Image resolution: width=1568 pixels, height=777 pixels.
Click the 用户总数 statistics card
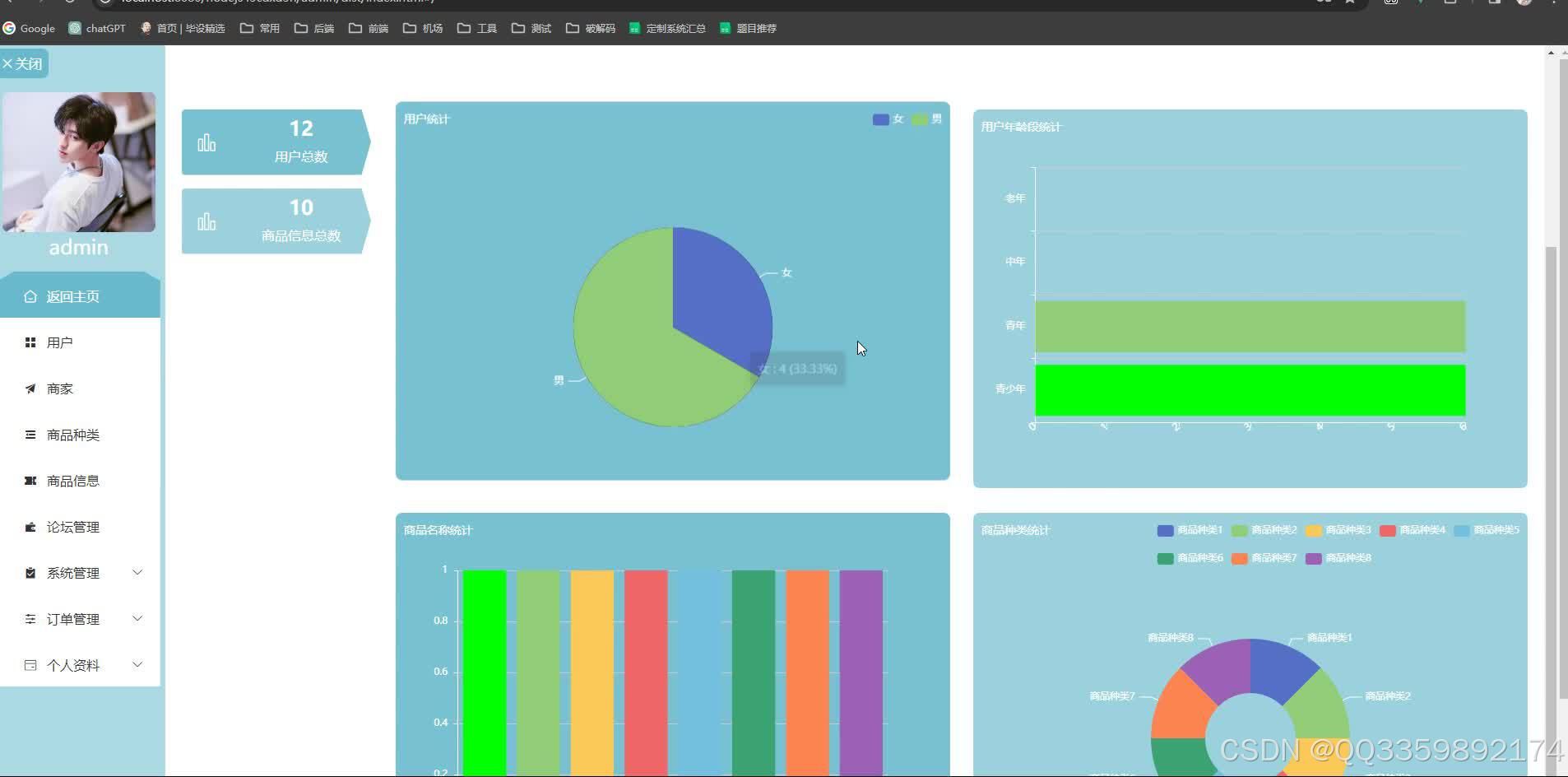click(x=276, y=142)
